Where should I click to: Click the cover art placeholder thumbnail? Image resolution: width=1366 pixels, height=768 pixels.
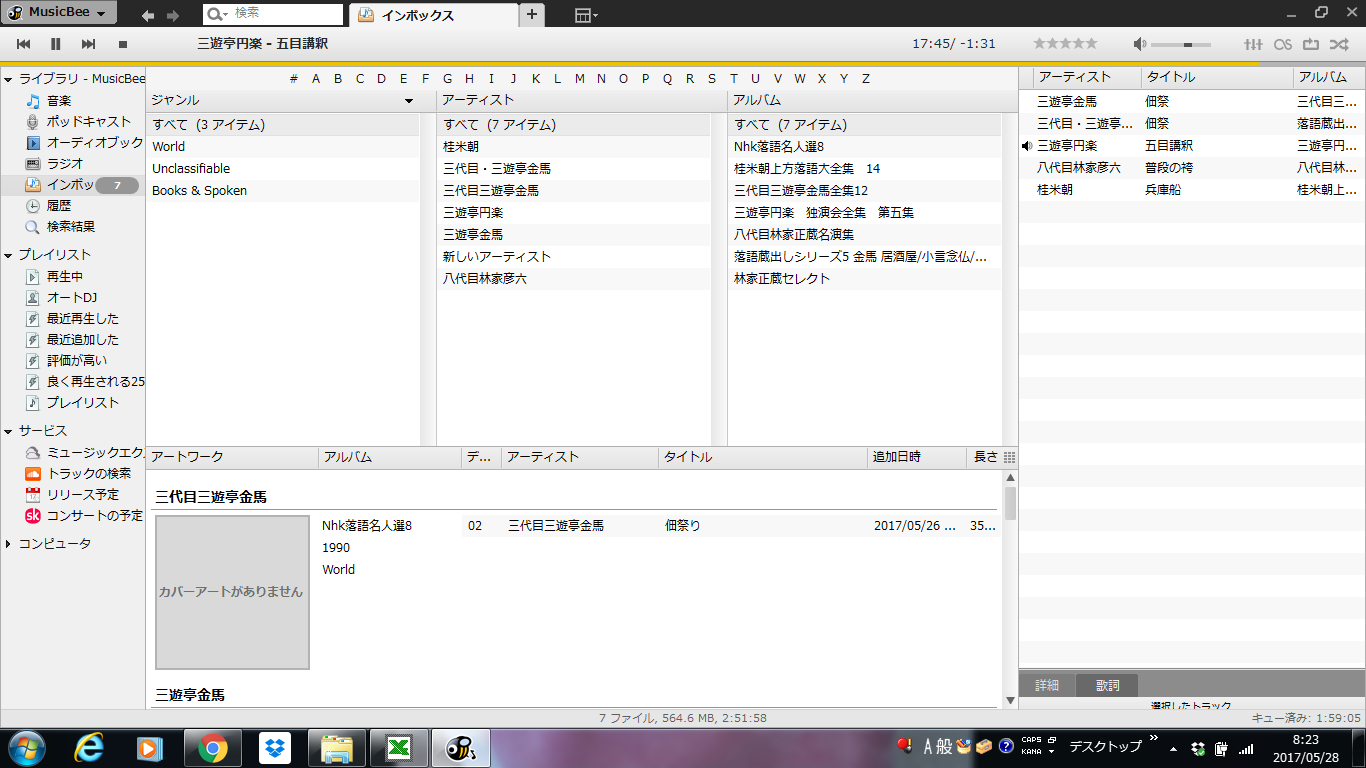pos(232,592)
